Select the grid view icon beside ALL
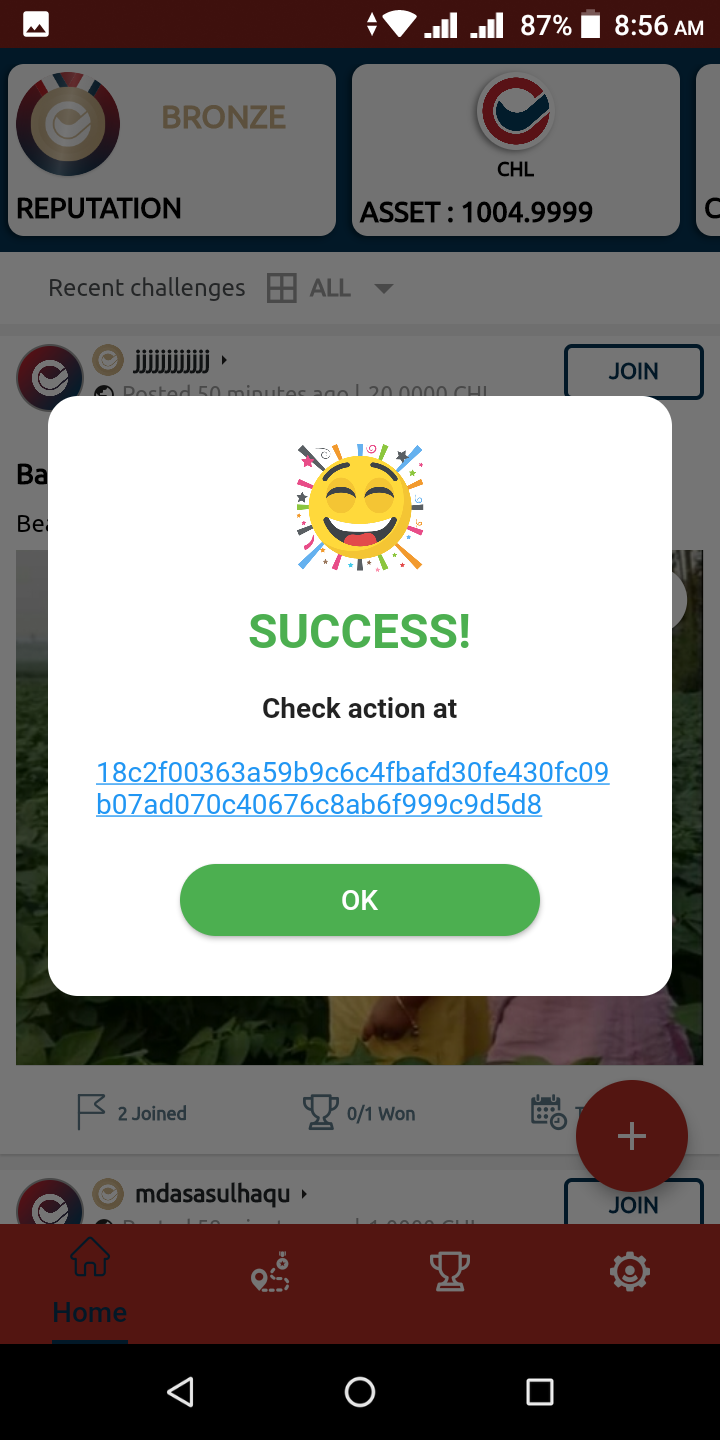Image resolution: width=720 pixels, height=1440 pixels. click(x=282, y=288)
